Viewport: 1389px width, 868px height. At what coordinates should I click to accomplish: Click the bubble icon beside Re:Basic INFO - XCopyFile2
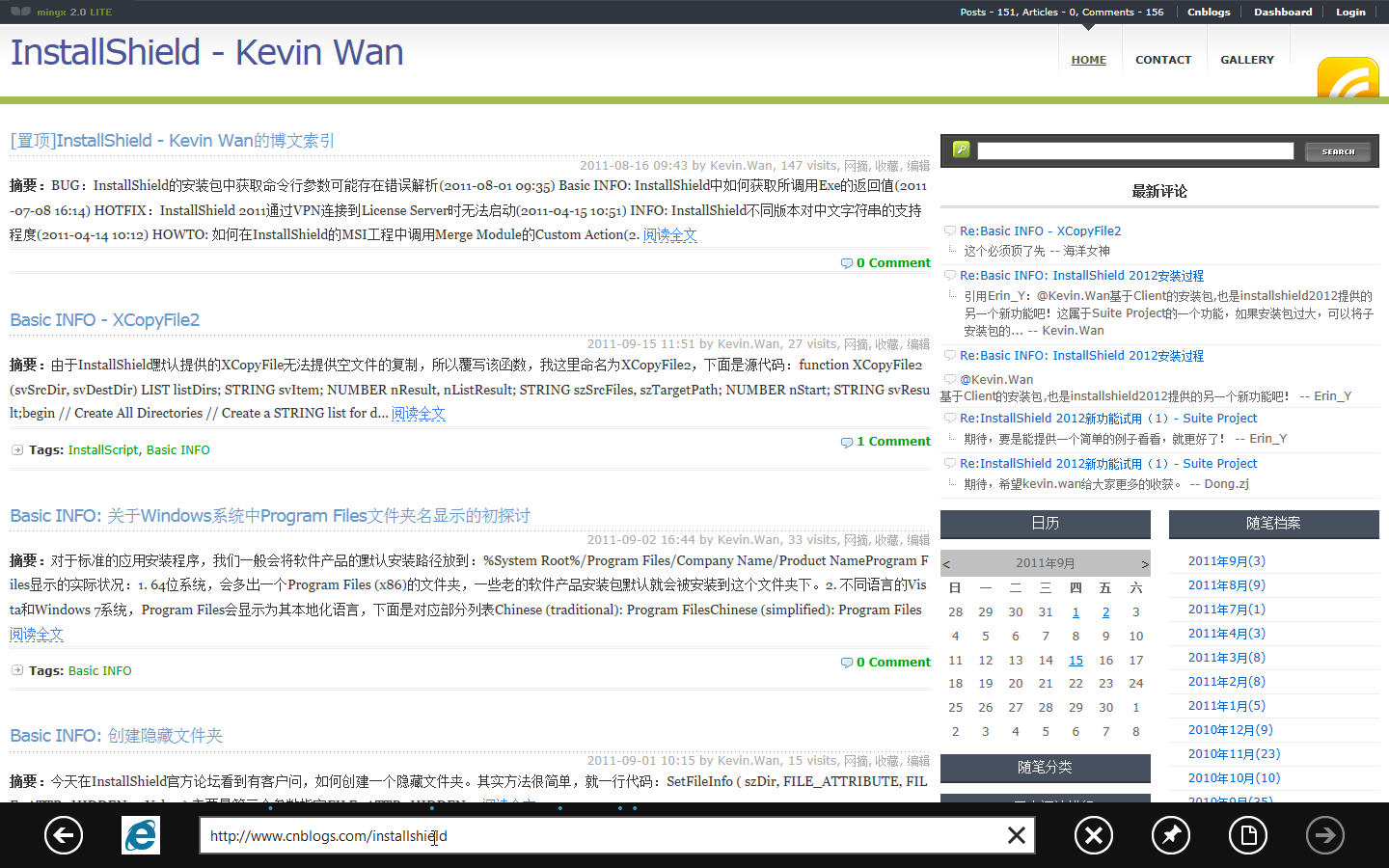point(950,231)
